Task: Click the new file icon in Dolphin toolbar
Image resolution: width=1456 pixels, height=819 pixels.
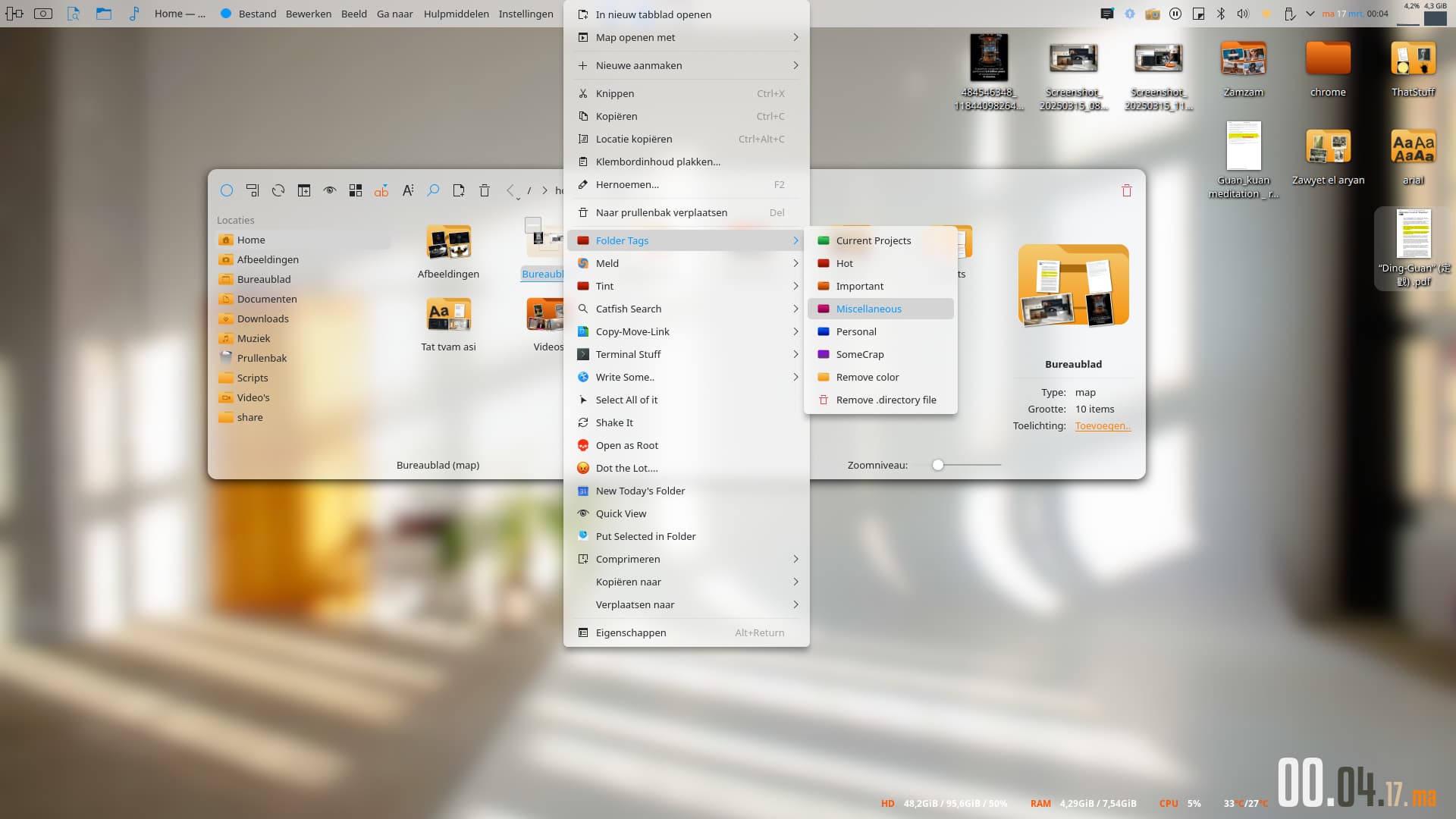Action: [459, 191]
